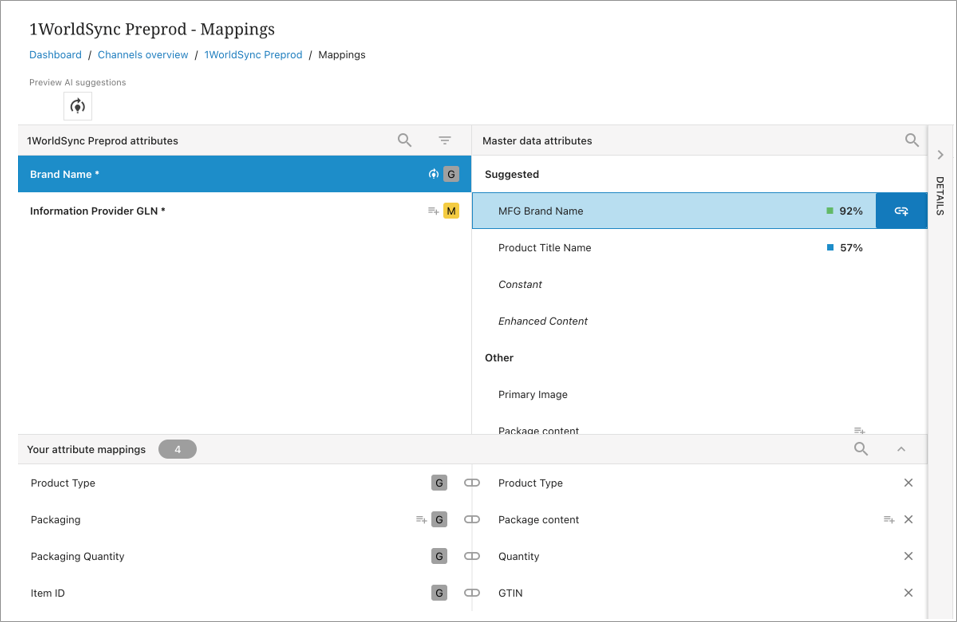Delete the GTIN mapping row

pyautogui.click(x=908, y=593)
